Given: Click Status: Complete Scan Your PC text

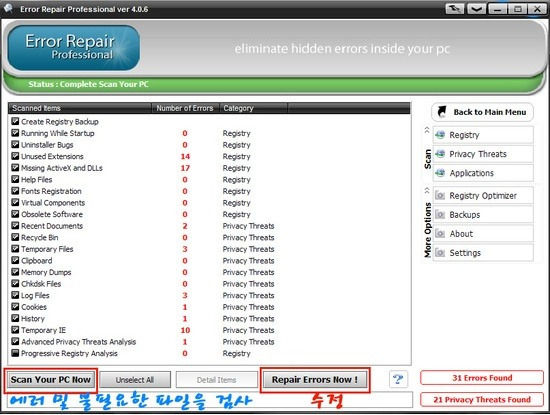Looking at the screenshot, I should click(x=88, y=84).
